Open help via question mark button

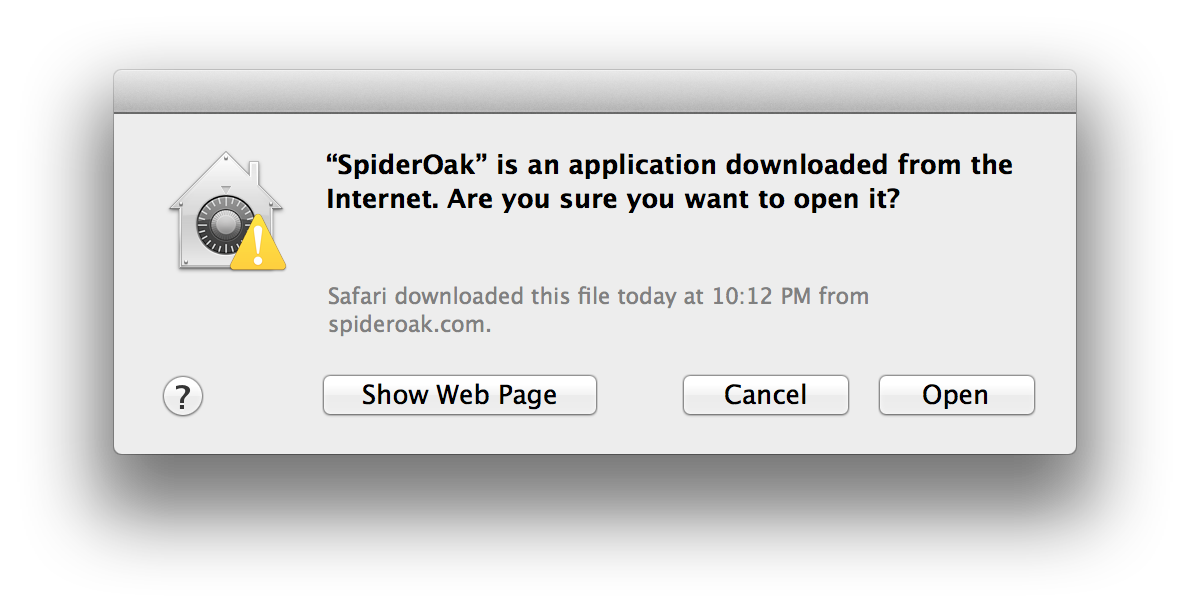coord(183,396)
